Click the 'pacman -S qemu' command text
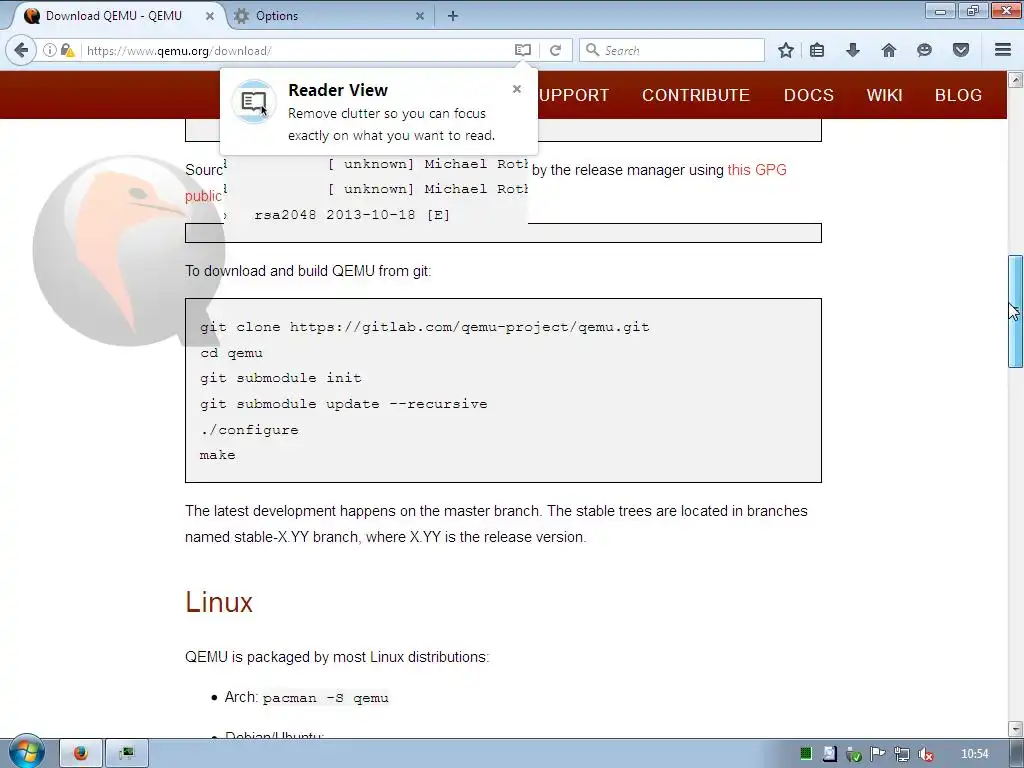1024x768 pixels. pyautogui.click(x=325, y=697)
